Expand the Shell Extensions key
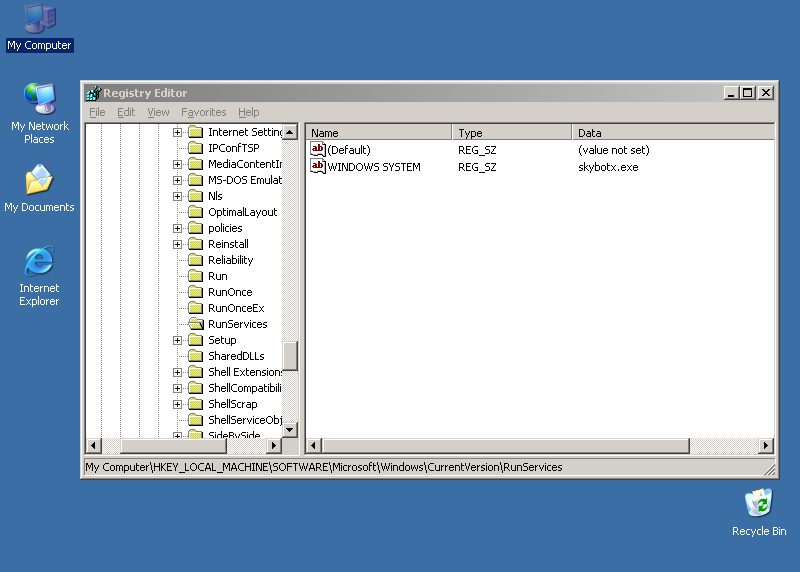Screen dimensions: 800x572 coord(177,372)
